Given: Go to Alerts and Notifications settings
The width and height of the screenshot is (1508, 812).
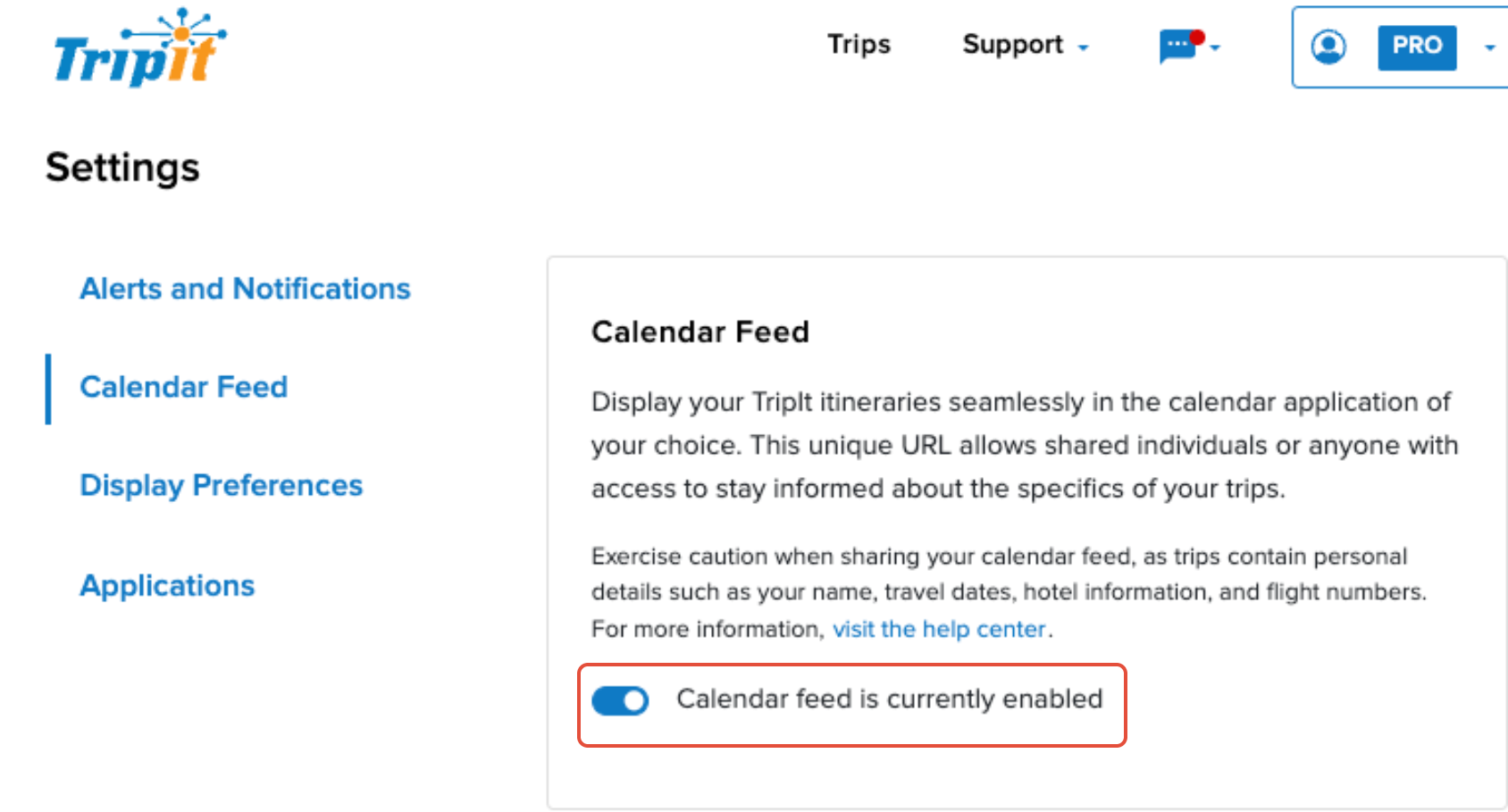Looking at the screenshot, I should 245,289.
